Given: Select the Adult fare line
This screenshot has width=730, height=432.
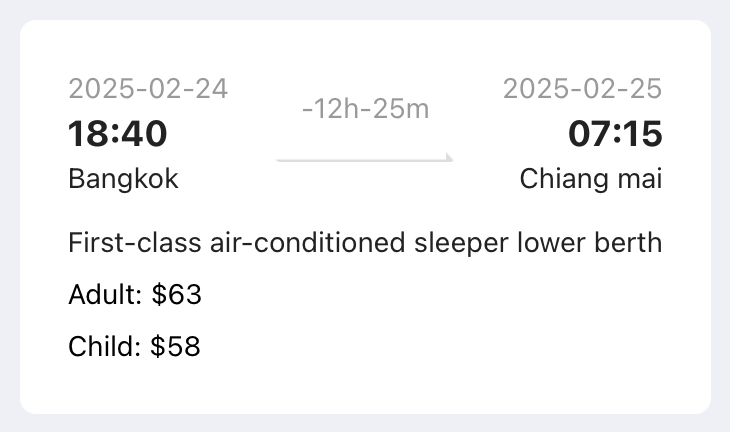Looking at the screenshot, I should click(135, 295).
